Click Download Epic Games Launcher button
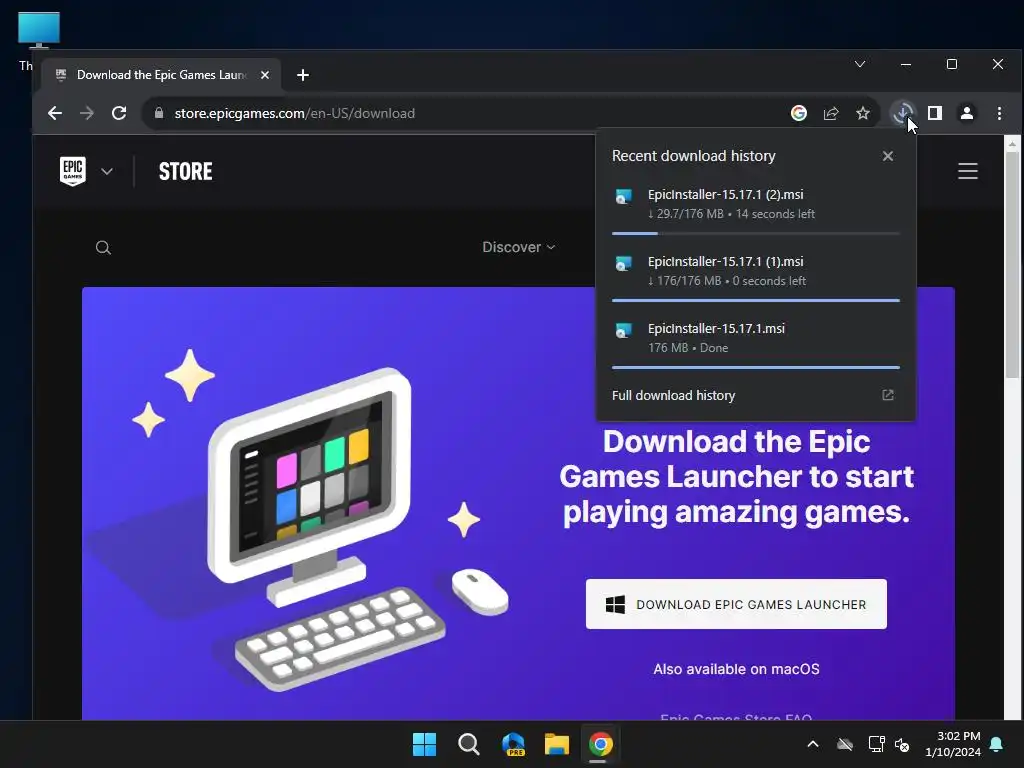The image size is (1024, 768). 736,604
